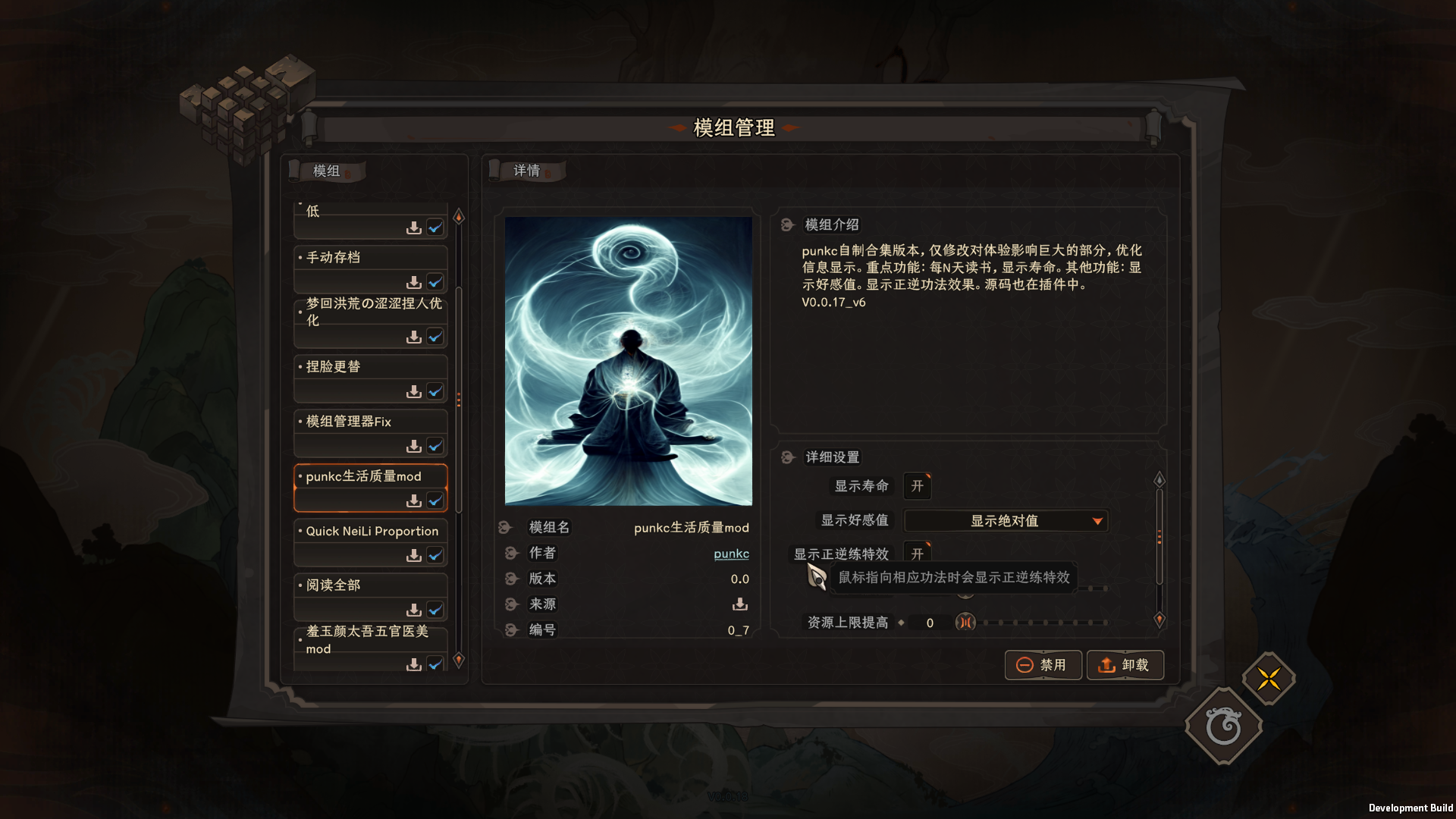Toggle the 显示正逆练特效 switch

pyautogui.click(x=918, y=554)
